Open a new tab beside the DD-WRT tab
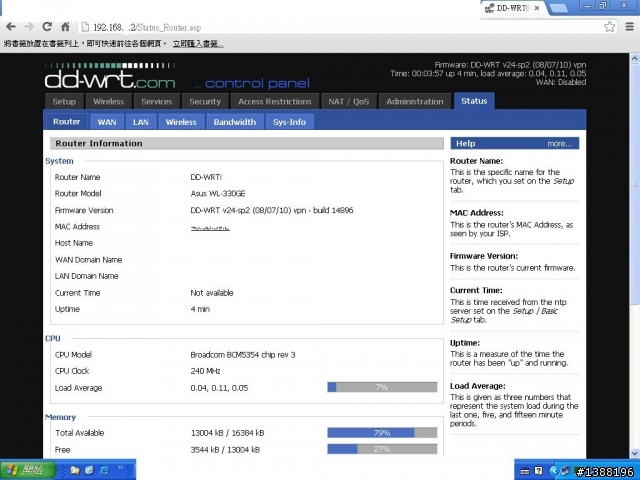 tap(558, 8)
